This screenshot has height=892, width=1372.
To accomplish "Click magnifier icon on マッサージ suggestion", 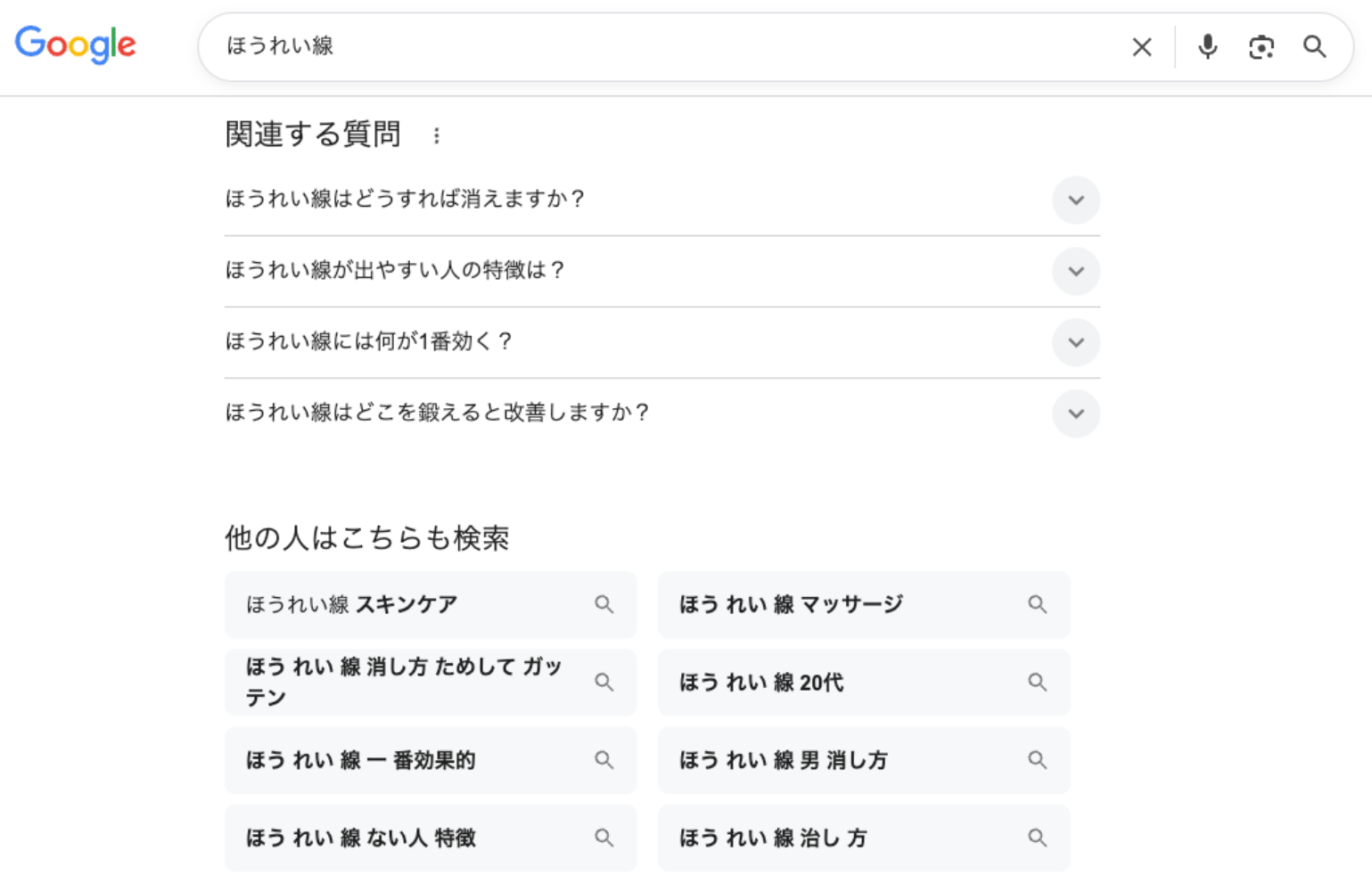I will pos(1037,604).
